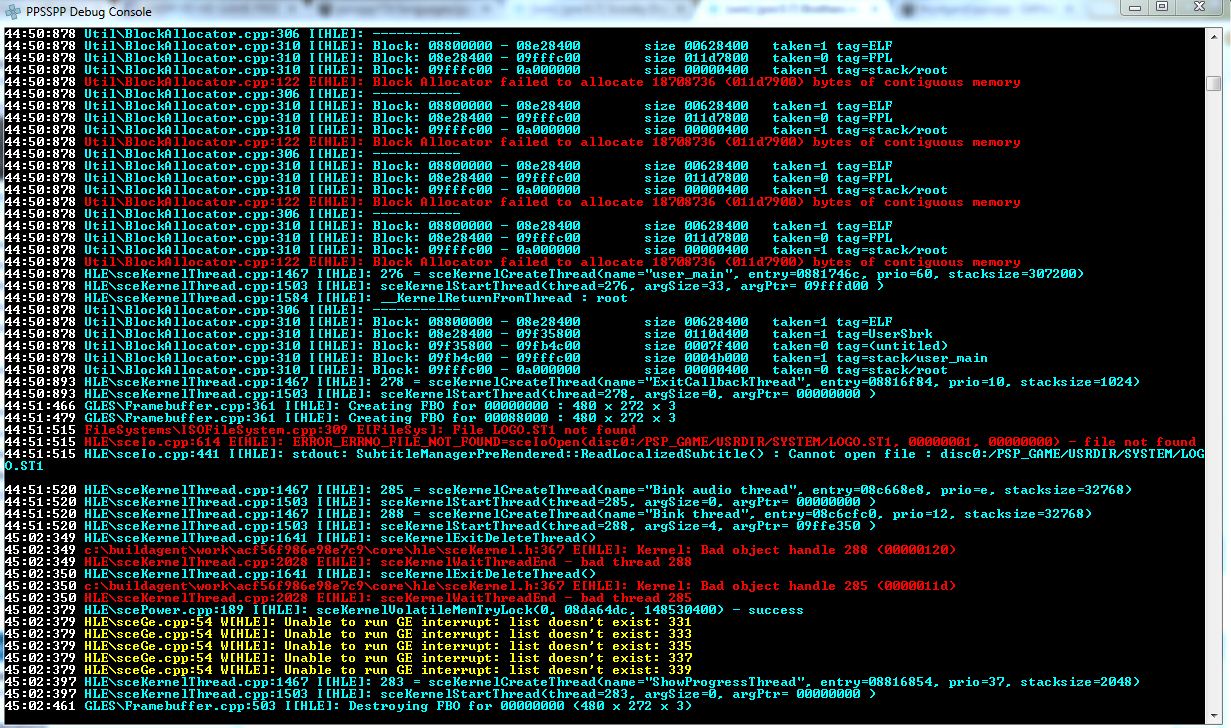Image resolution: width=1231 pixels, height=728 pixels.
Task: Click the PPSSPP Debug Console title text
Action: click(x=89, y=12)
